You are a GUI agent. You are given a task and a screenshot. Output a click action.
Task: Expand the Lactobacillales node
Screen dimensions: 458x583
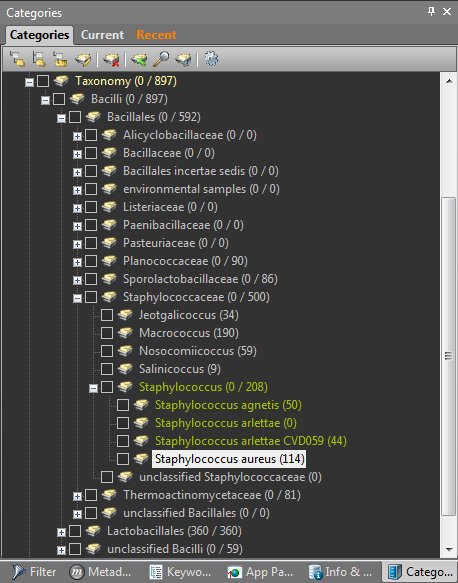[x=61, y=532]
